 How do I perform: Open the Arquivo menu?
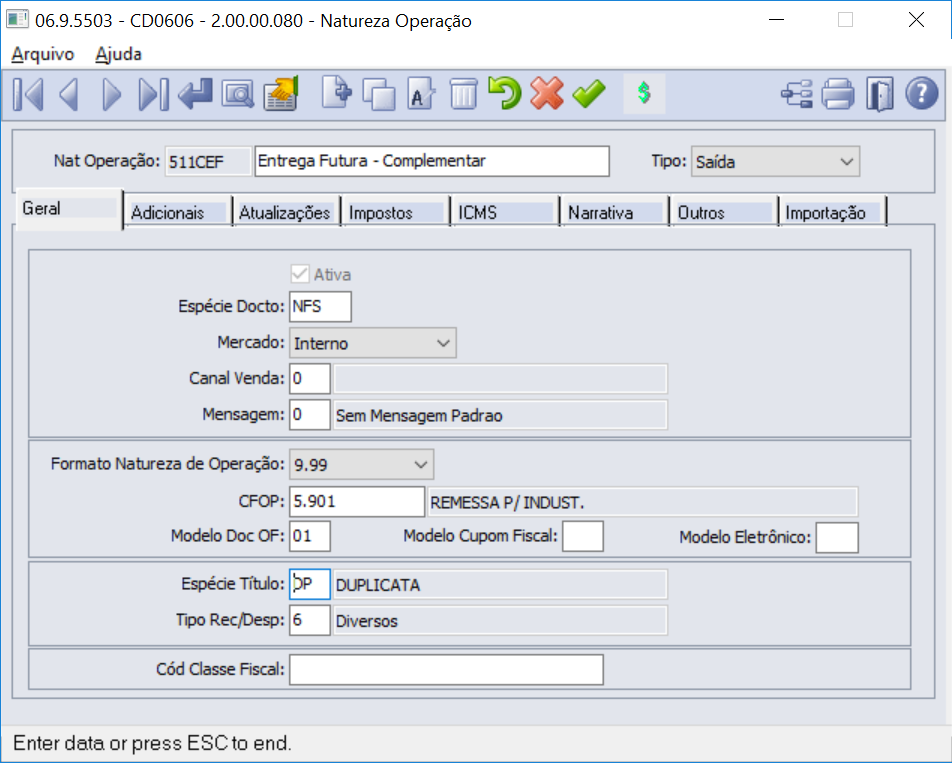[x=42, y=54]
